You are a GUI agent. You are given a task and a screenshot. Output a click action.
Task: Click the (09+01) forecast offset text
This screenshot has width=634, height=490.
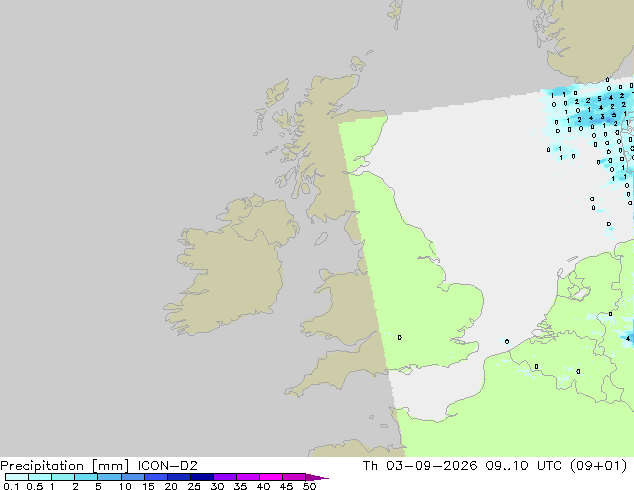point(598,466)
